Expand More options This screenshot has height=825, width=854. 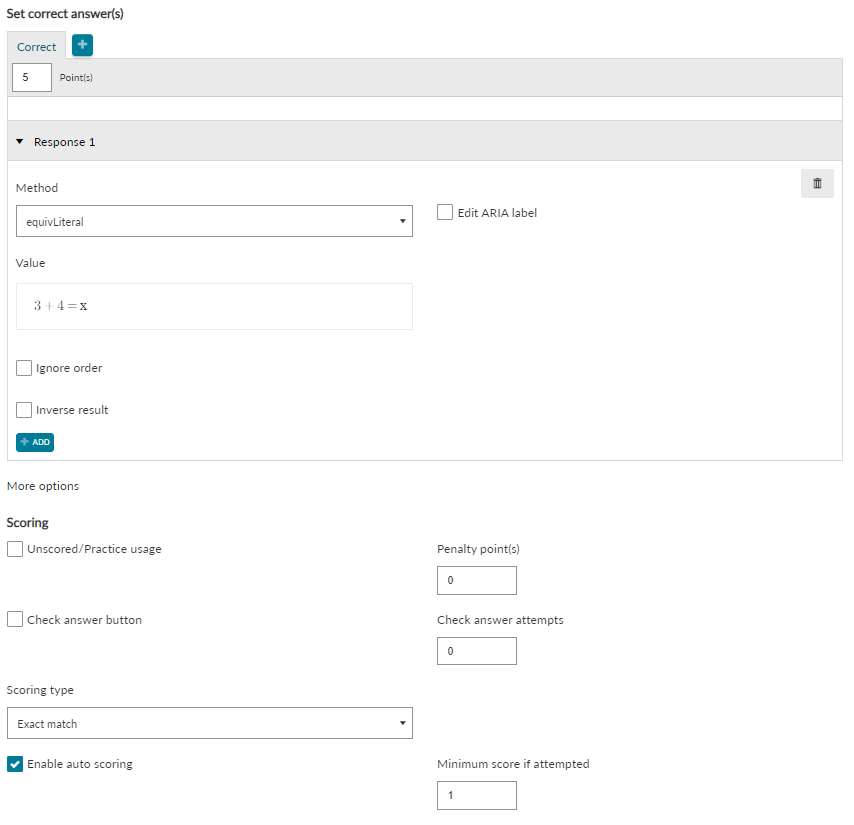click(x=43, y=486)
